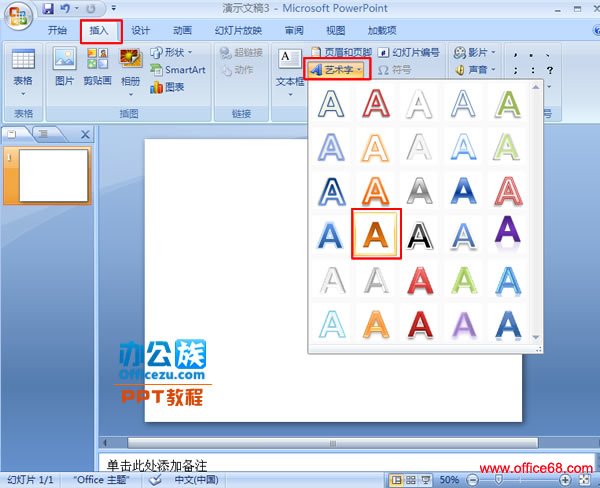Choose the solid red WordArt in last row
600x488 pixels.
coord(420,325)
